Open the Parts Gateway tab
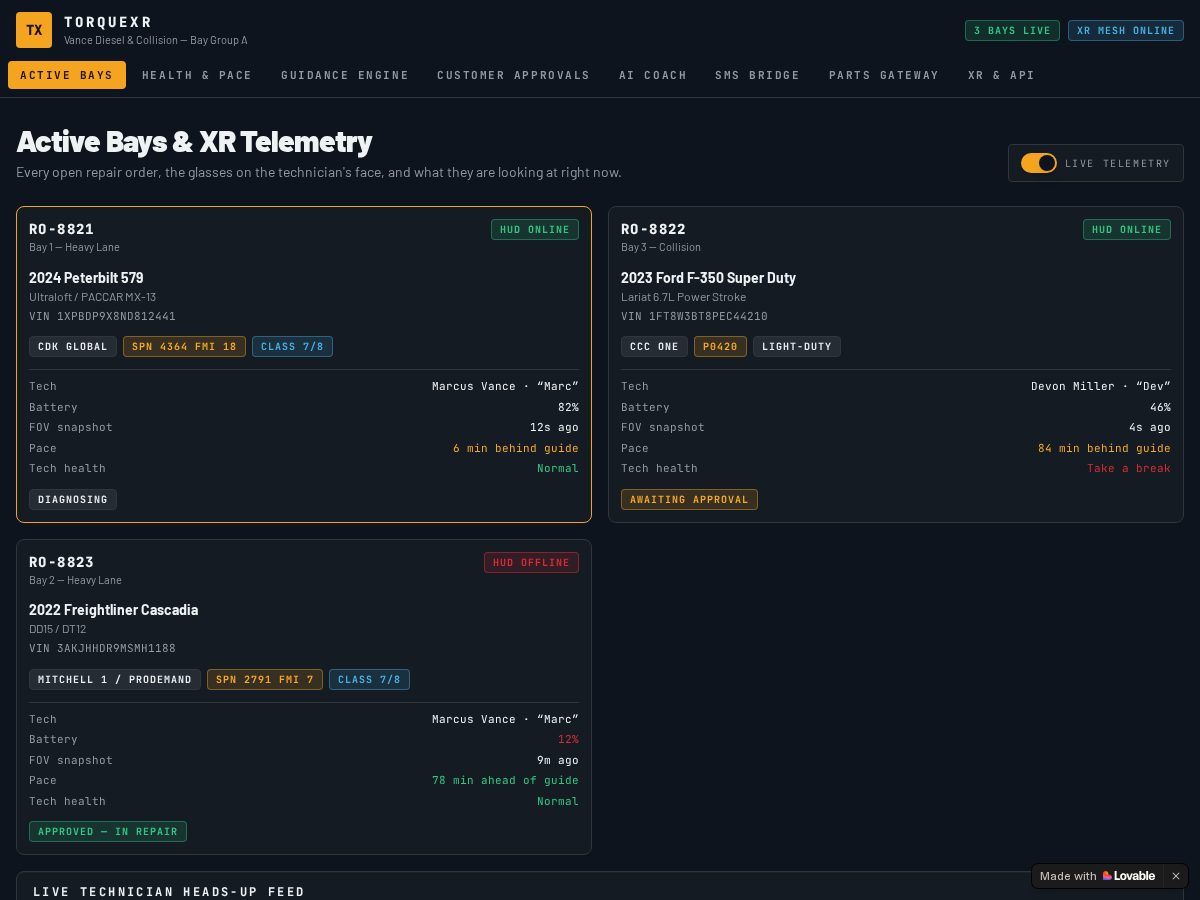This screenshot has height=900, width=1200. click(884, 75)
